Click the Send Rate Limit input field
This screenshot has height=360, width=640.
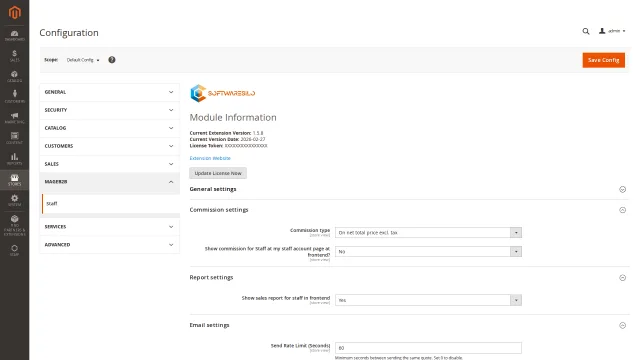click(428, 348)
